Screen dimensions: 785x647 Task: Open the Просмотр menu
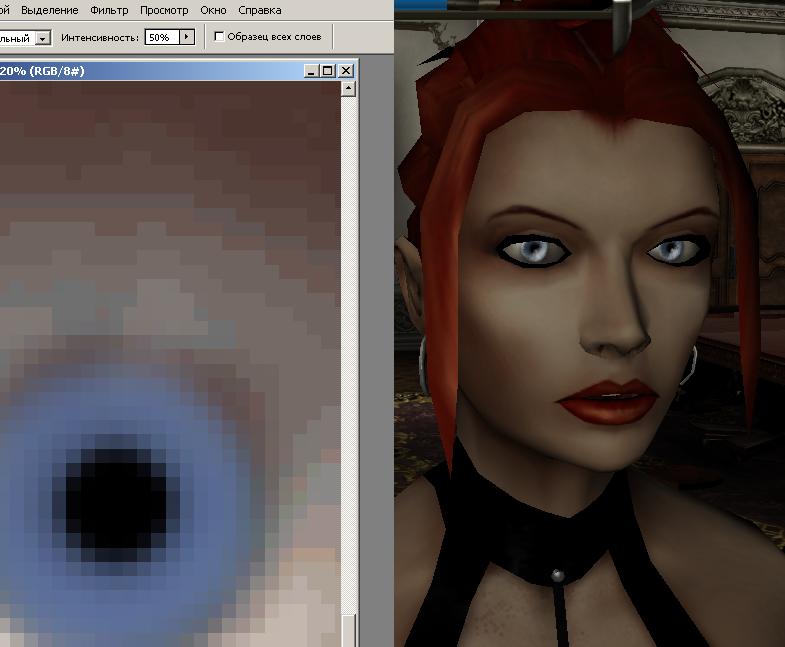tap(164, 10)
